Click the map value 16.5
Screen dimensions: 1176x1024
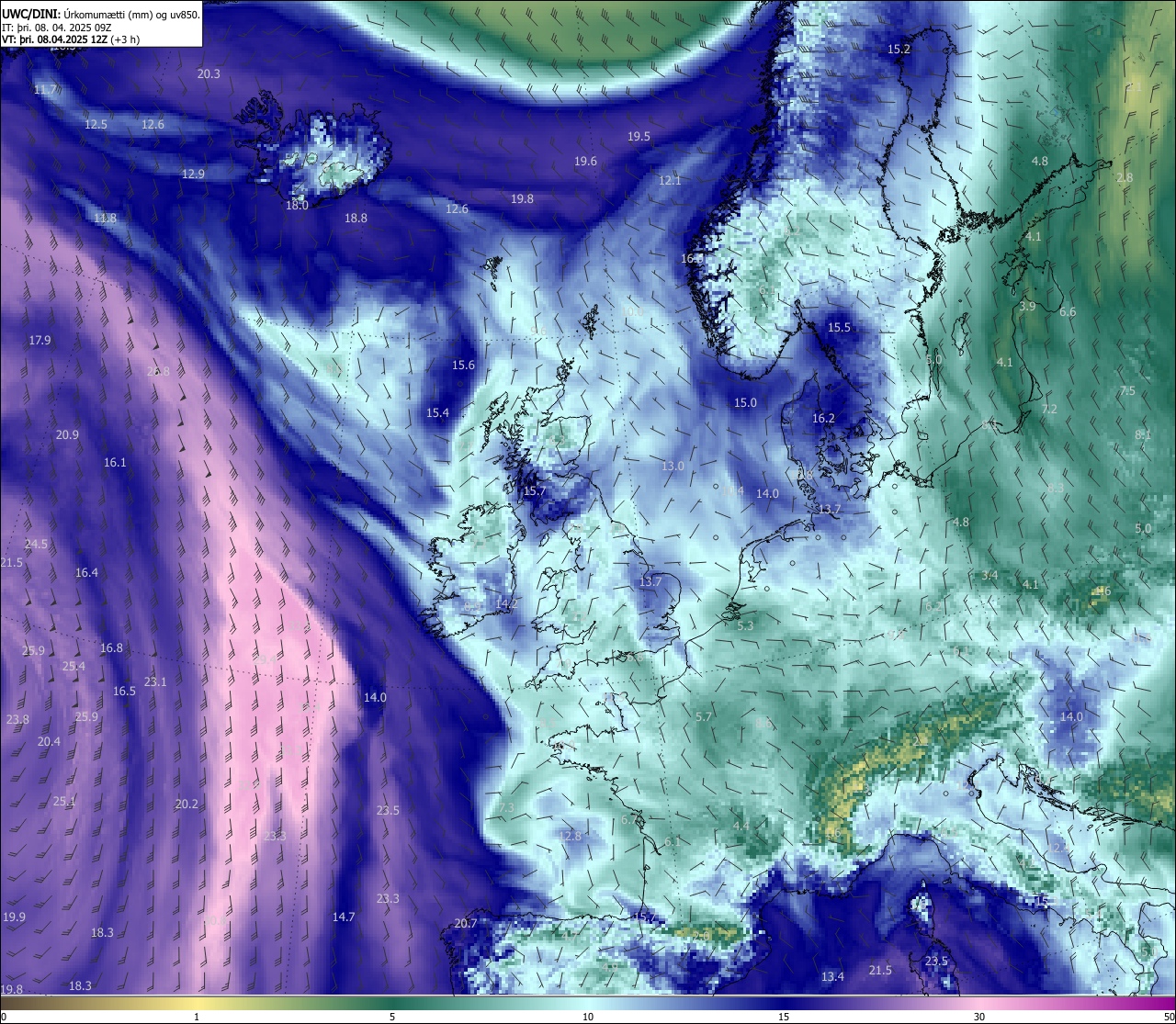click(124, 691)
